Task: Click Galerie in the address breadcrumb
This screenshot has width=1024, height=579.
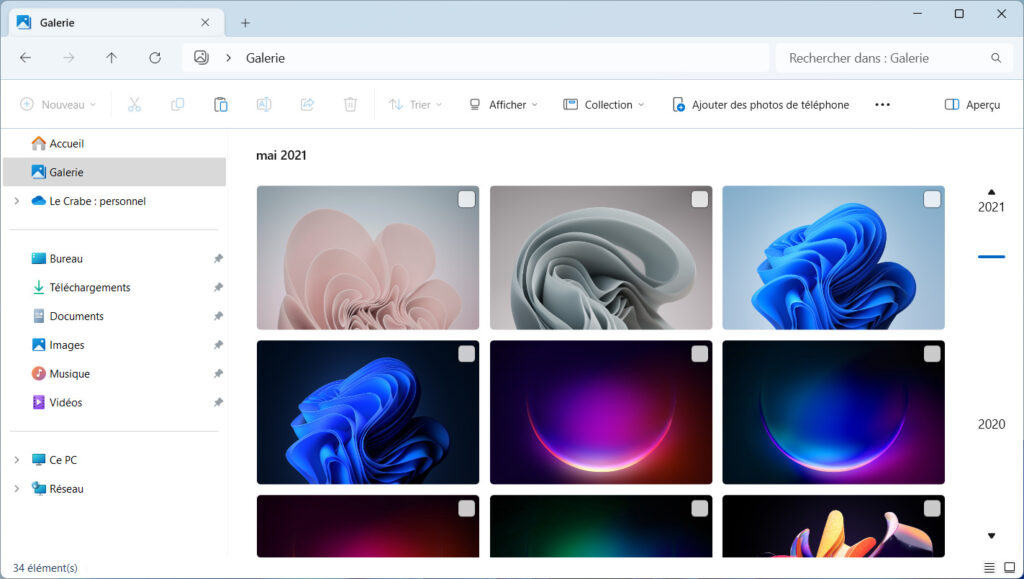Action: (265, 58)
